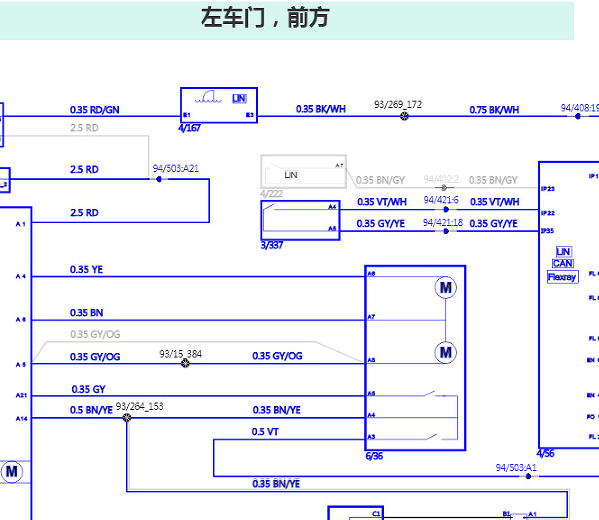The image size is (599, 520).
Task: Click the splice point 93/264_153 dot
Action: tap(127, 418)
